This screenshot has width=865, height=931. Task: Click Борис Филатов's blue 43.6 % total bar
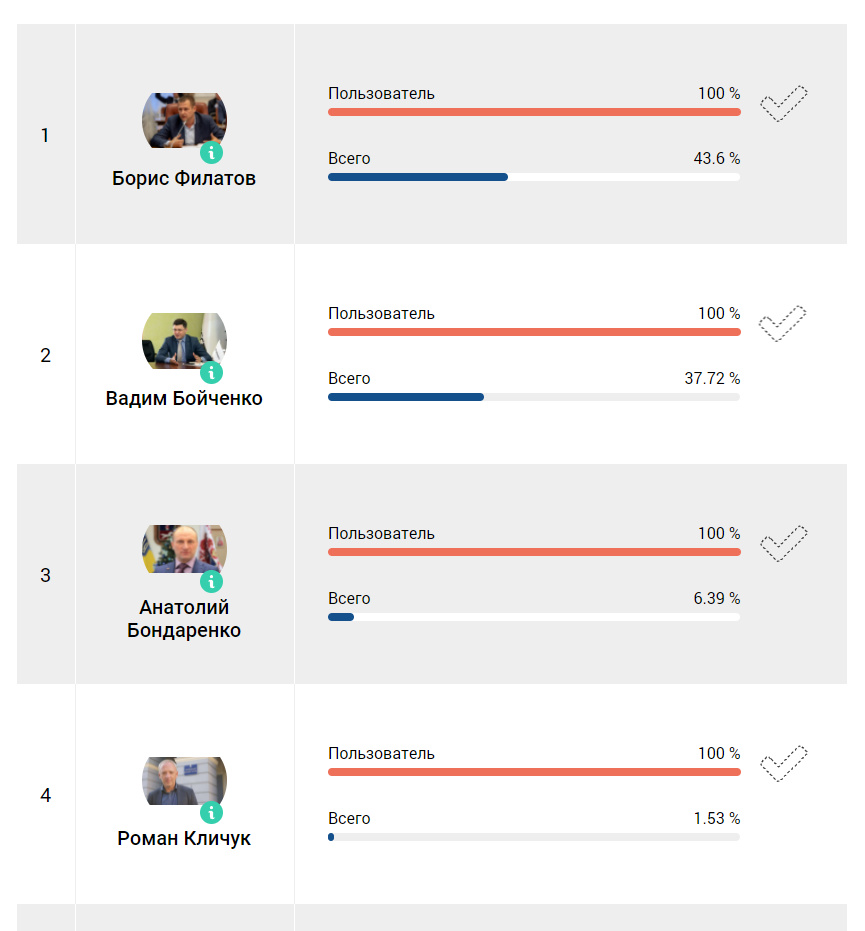418,177
